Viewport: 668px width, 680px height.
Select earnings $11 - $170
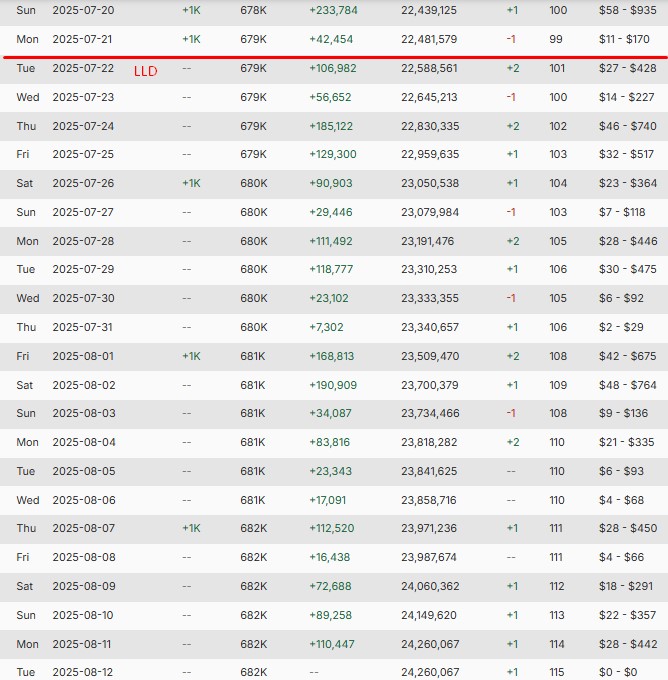click(624, 39)
